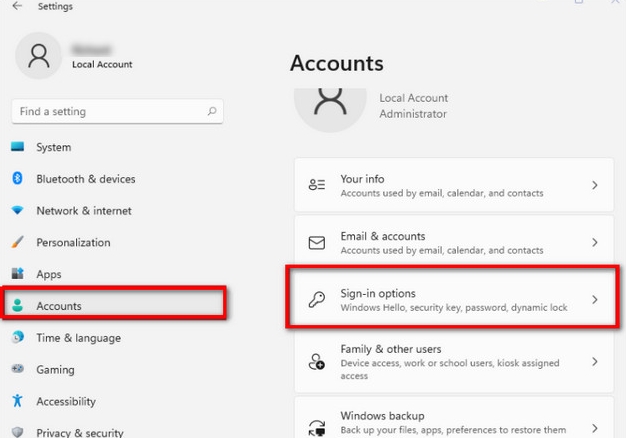Click the Windows backup sync icon
Viewport: 626px width, 438px height.
pyautogui.click(x=317, y=428)
